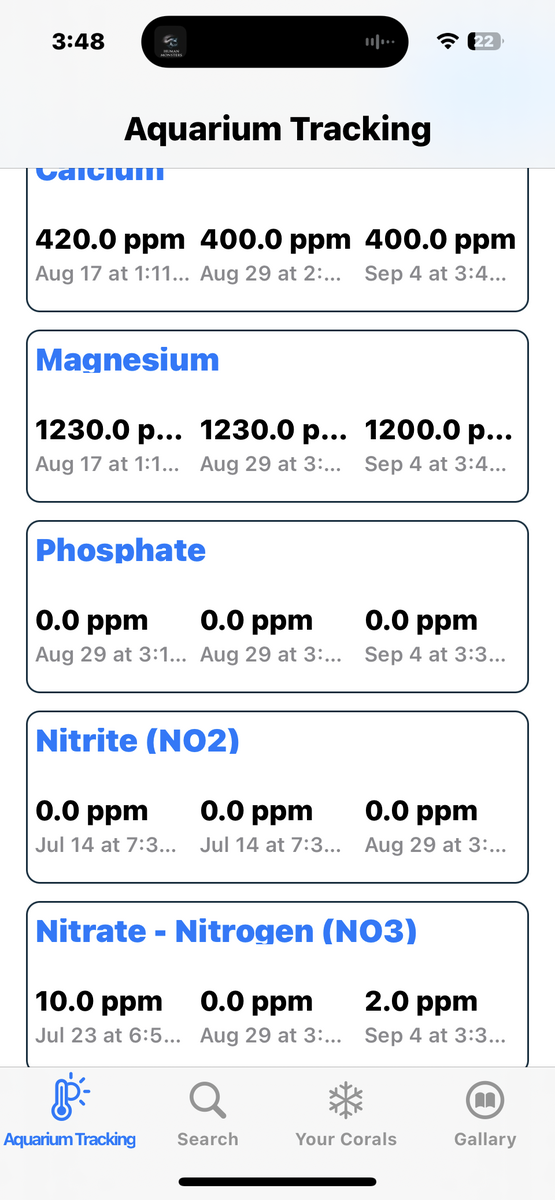This screenshot has height=1200, width=555.
Task: Select the 2.0 ppm Nitrate reading
Action: tap(421, 1001)
